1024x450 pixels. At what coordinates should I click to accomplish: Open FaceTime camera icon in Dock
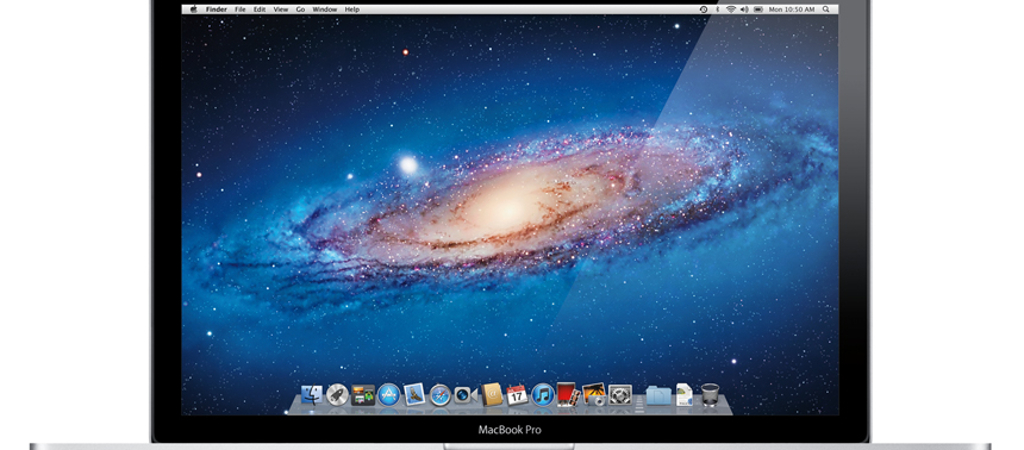[466, 394]
